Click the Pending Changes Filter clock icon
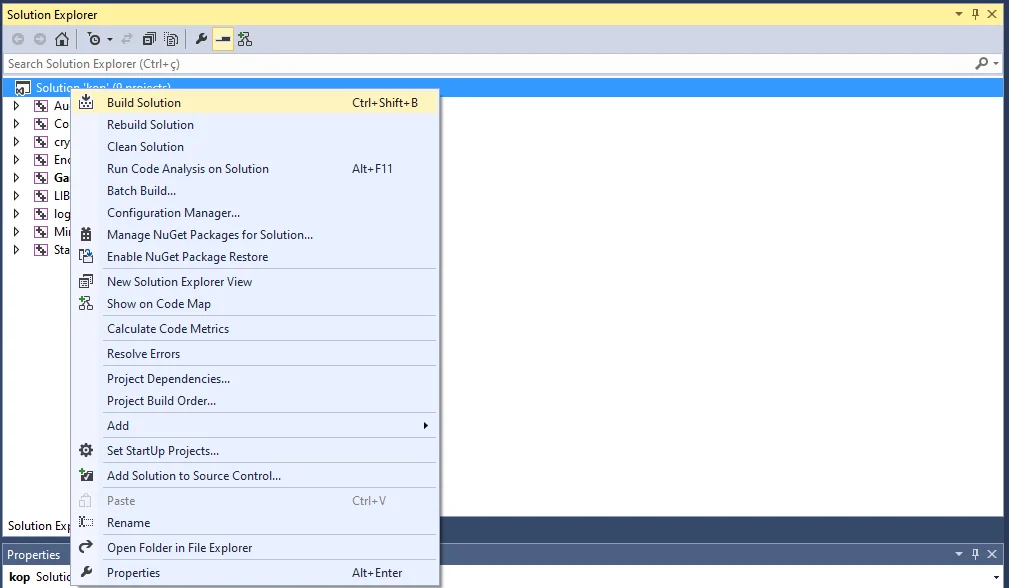Image resolution: width=1009 pixels, height=588 pixels. (94, 39)
